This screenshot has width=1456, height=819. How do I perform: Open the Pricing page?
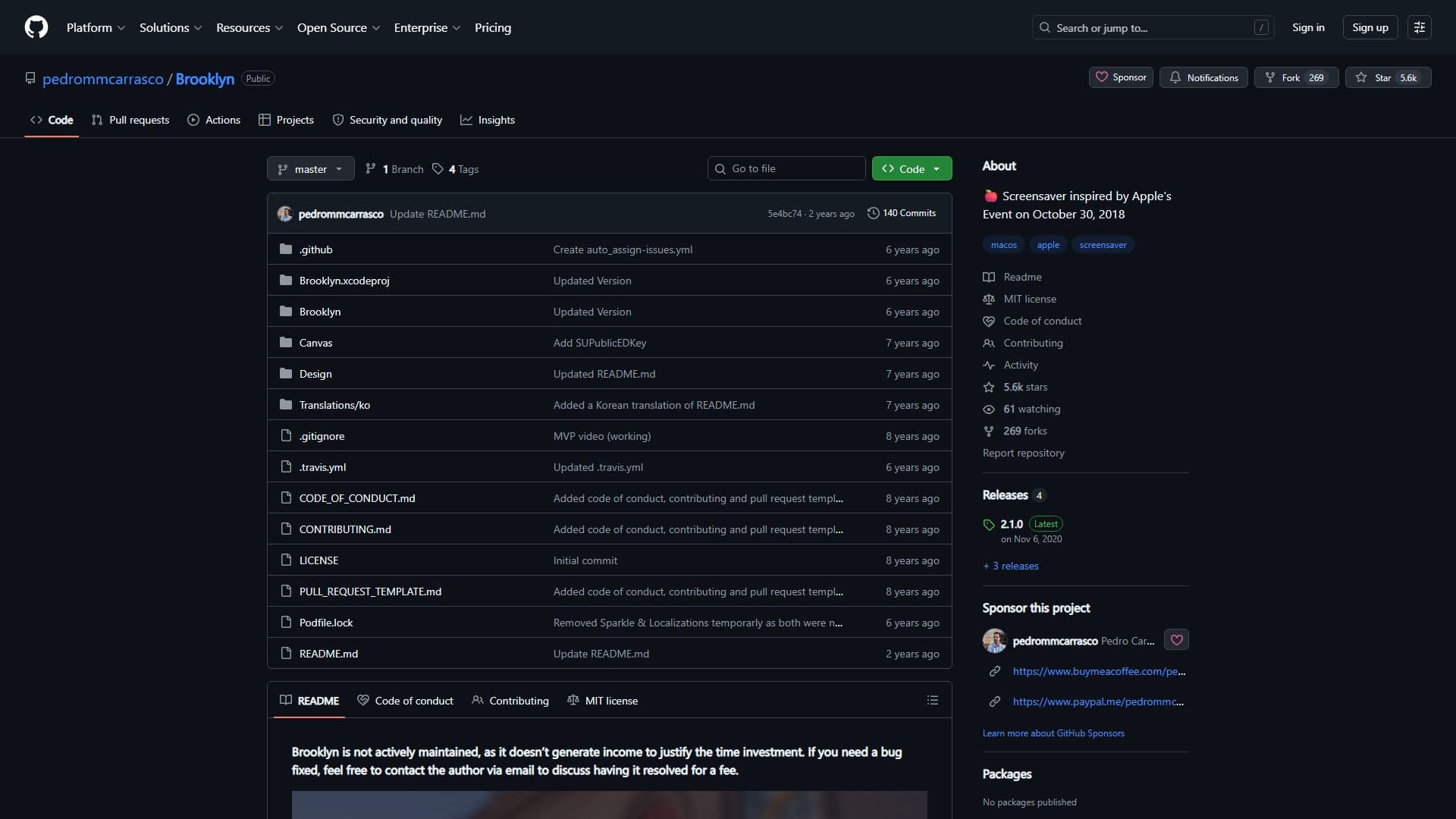(493, 27)
